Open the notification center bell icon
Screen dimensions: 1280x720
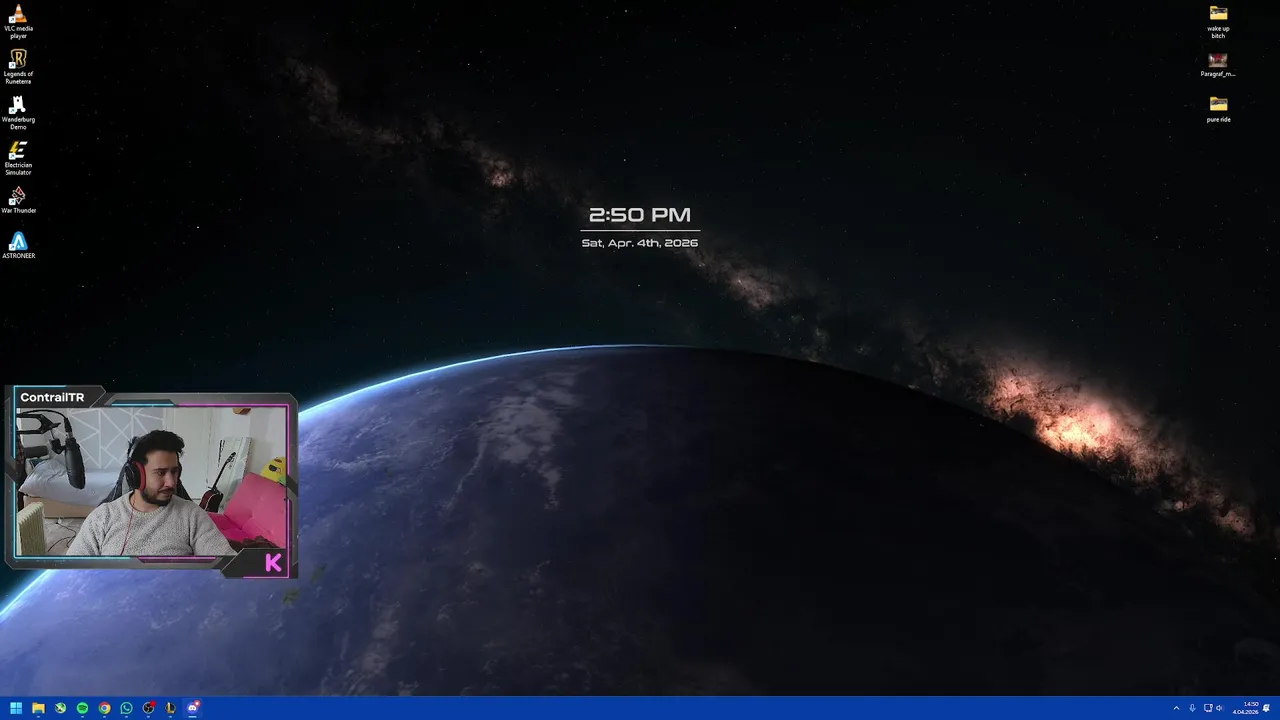tap(1267, 708)
